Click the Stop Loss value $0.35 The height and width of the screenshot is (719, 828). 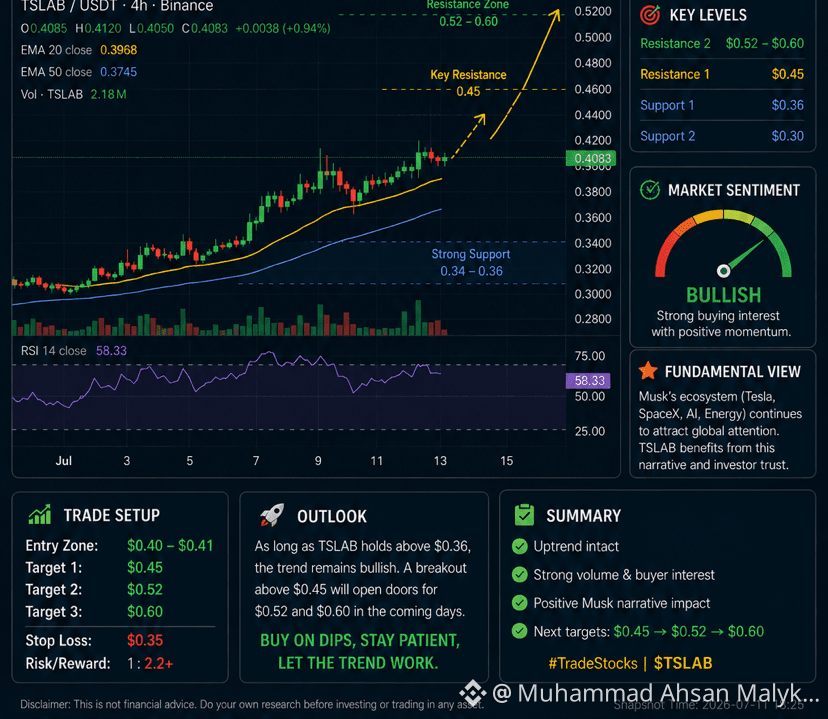[x=145, y=640]
